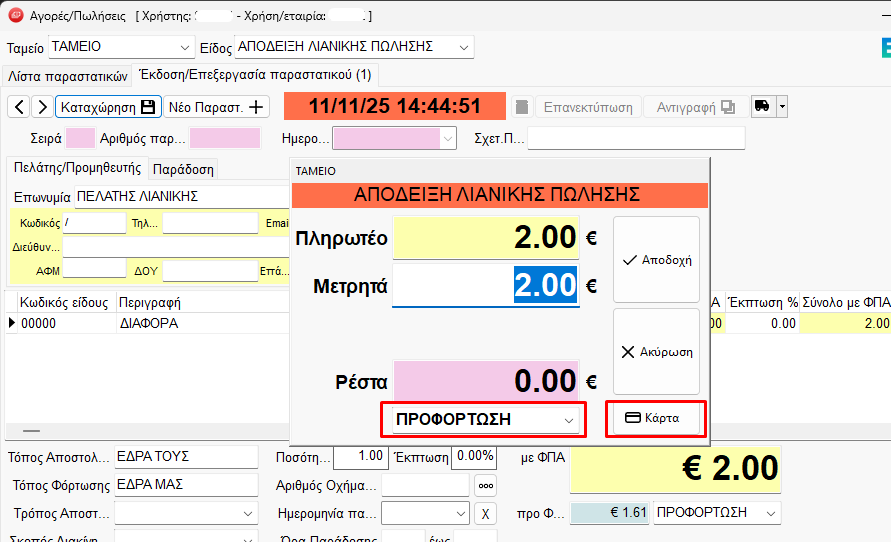The image size is (891, 542).
Task: Cancel payment with Ακύρωση button
Action: point(656,351)
